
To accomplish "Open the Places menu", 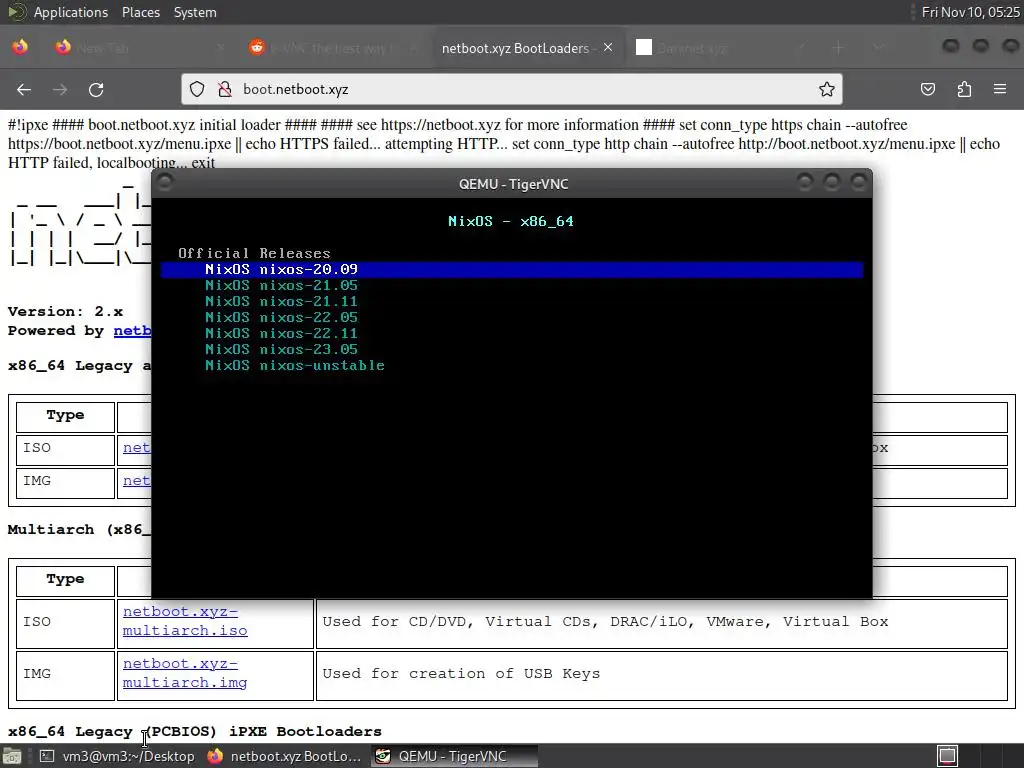I will tap(140, 12).
